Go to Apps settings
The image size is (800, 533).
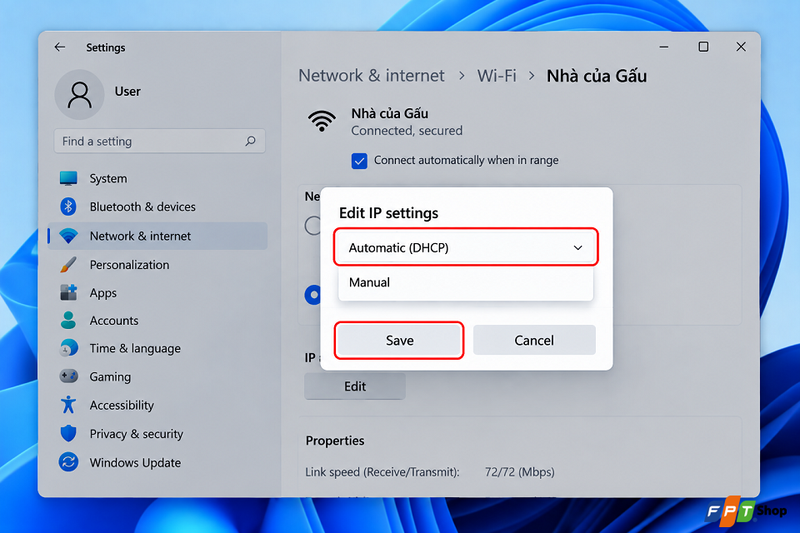(157, 293)
